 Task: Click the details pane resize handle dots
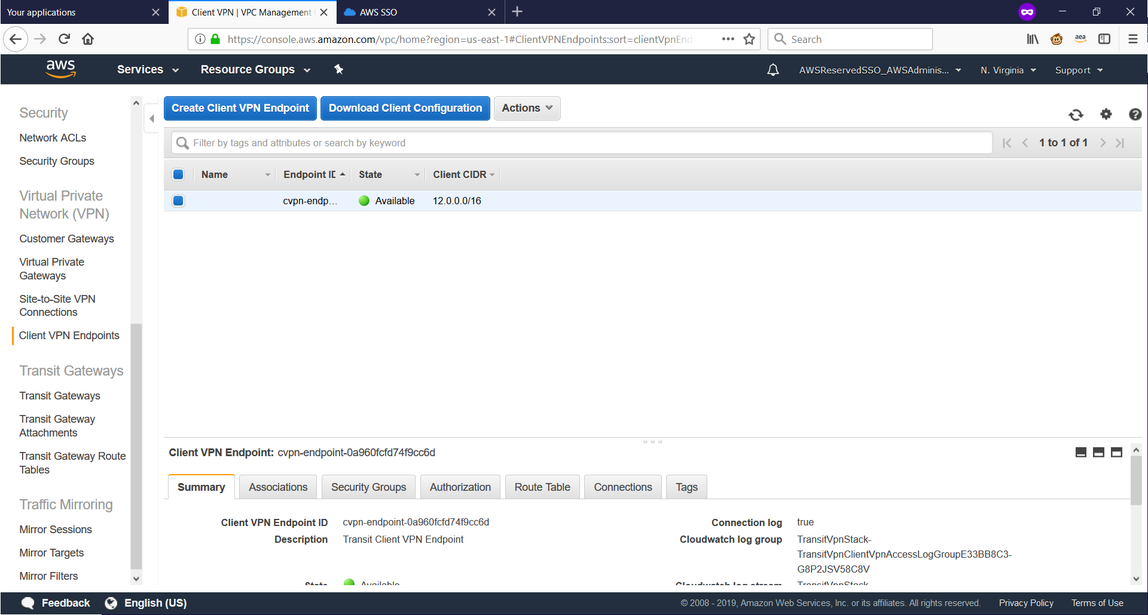(652, 441)
